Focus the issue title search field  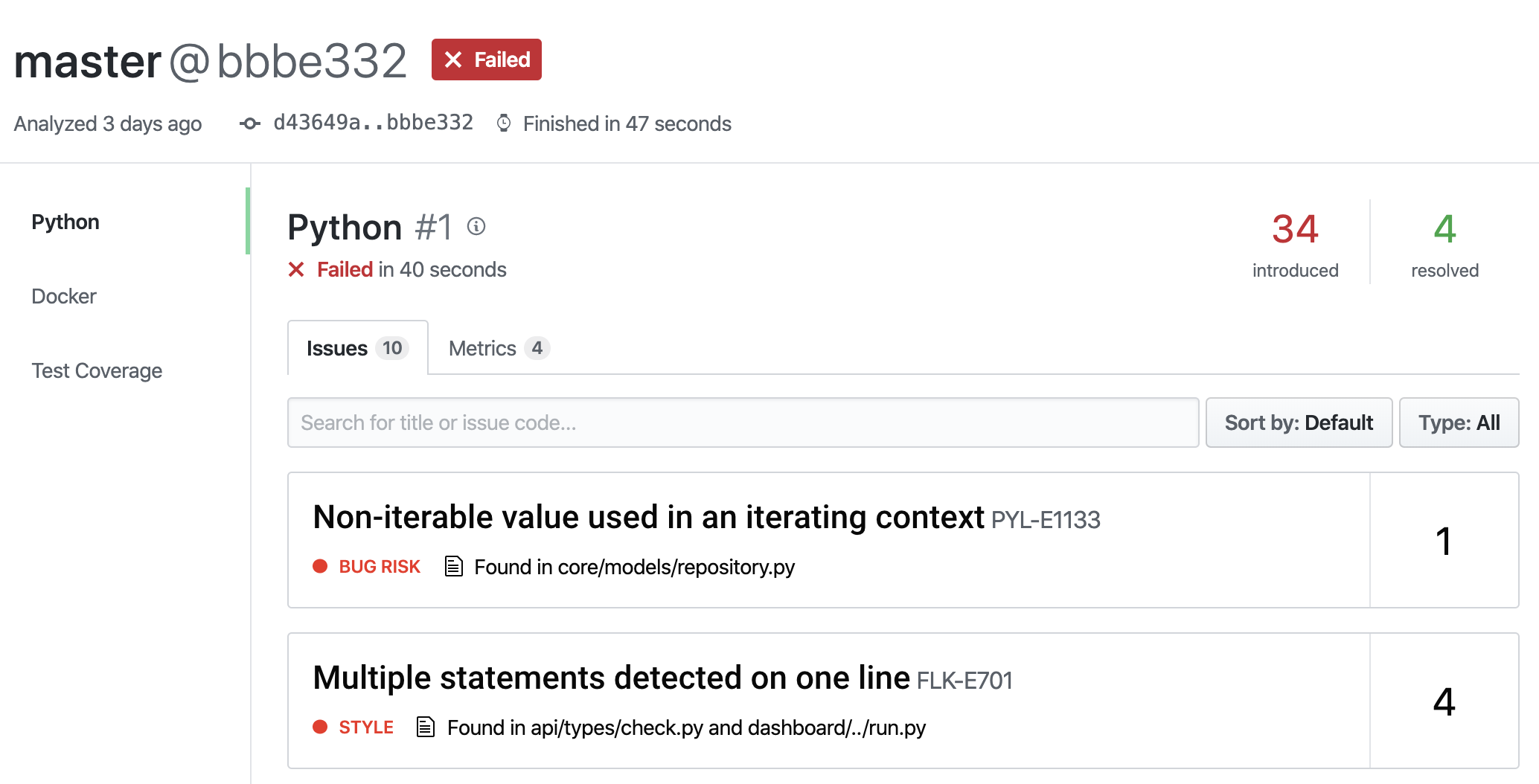click(743, 422)
